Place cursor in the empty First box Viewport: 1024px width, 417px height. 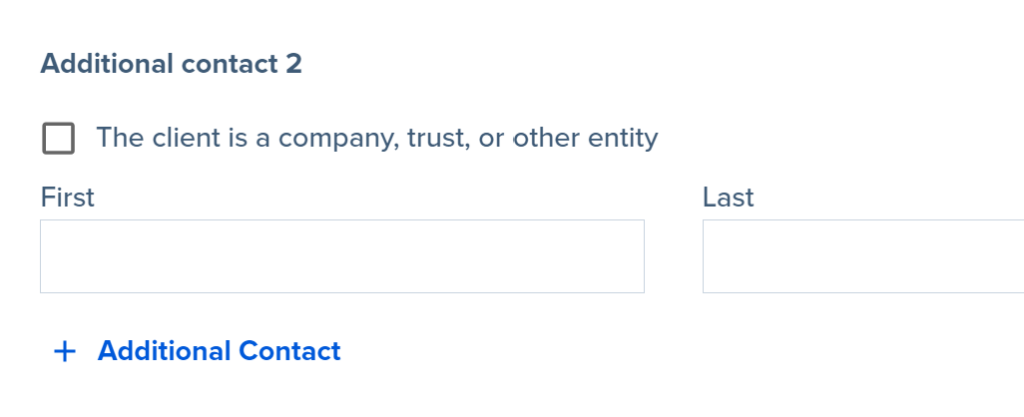[342, 257]
